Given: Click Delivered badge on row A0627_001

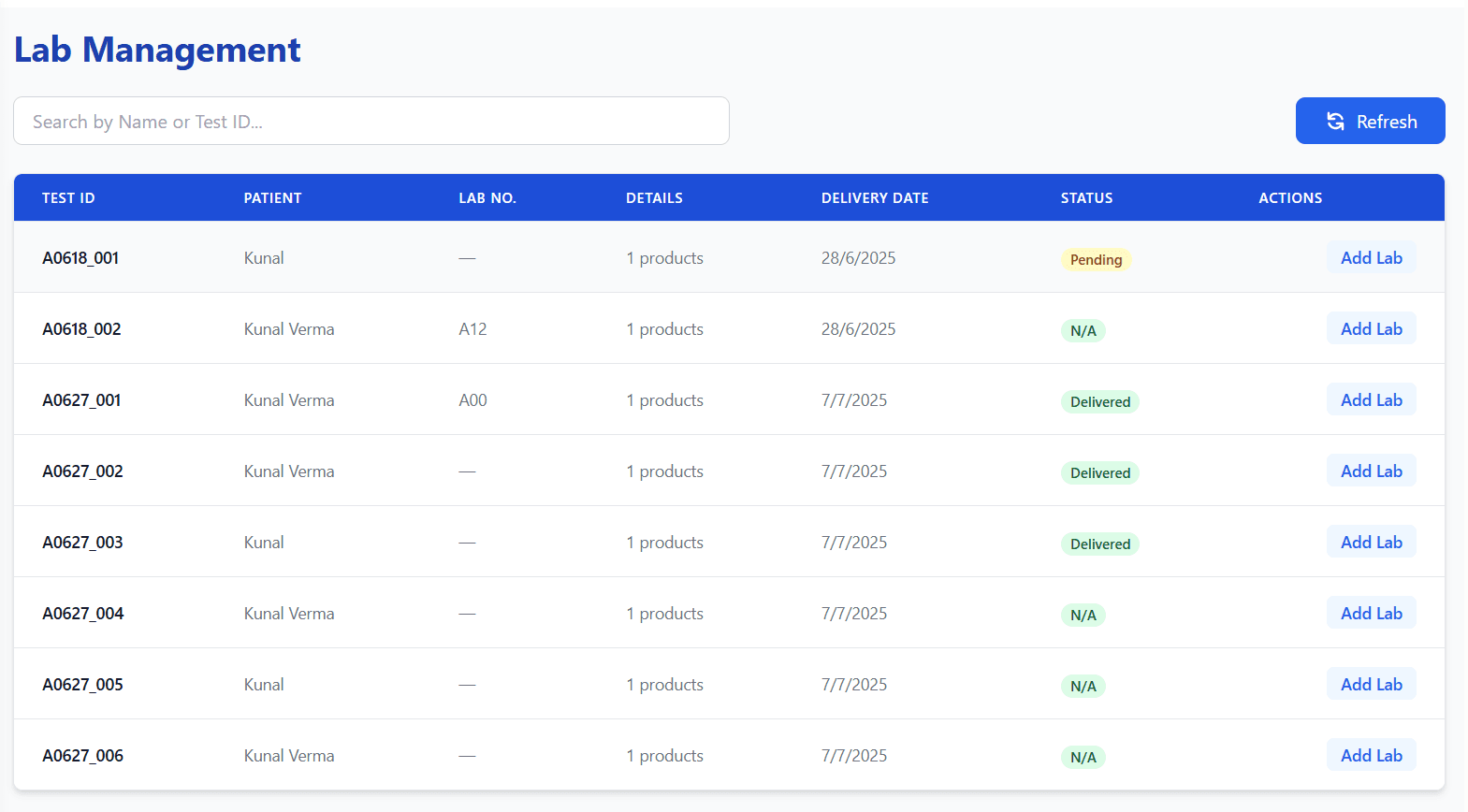Looking at the screenshot, I should [1099, 402].
